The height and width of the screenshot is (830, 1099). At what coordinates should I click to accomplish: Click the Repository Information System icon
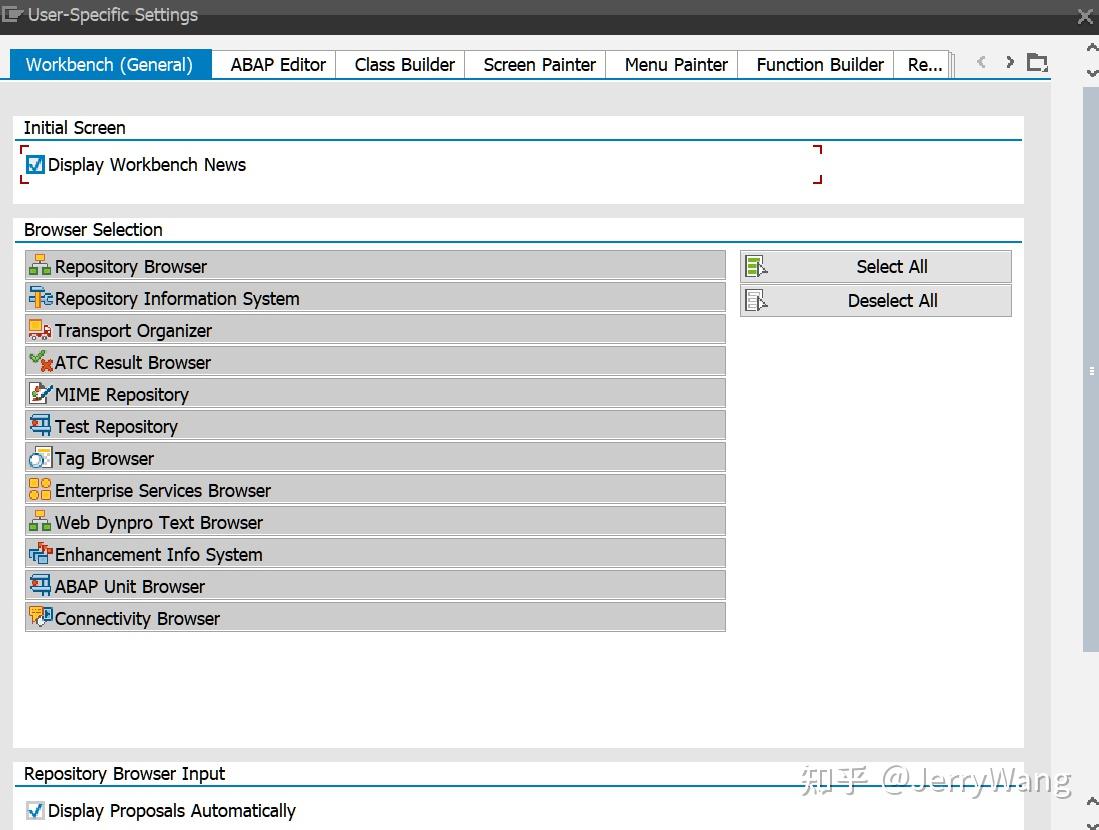pos(38,298)
